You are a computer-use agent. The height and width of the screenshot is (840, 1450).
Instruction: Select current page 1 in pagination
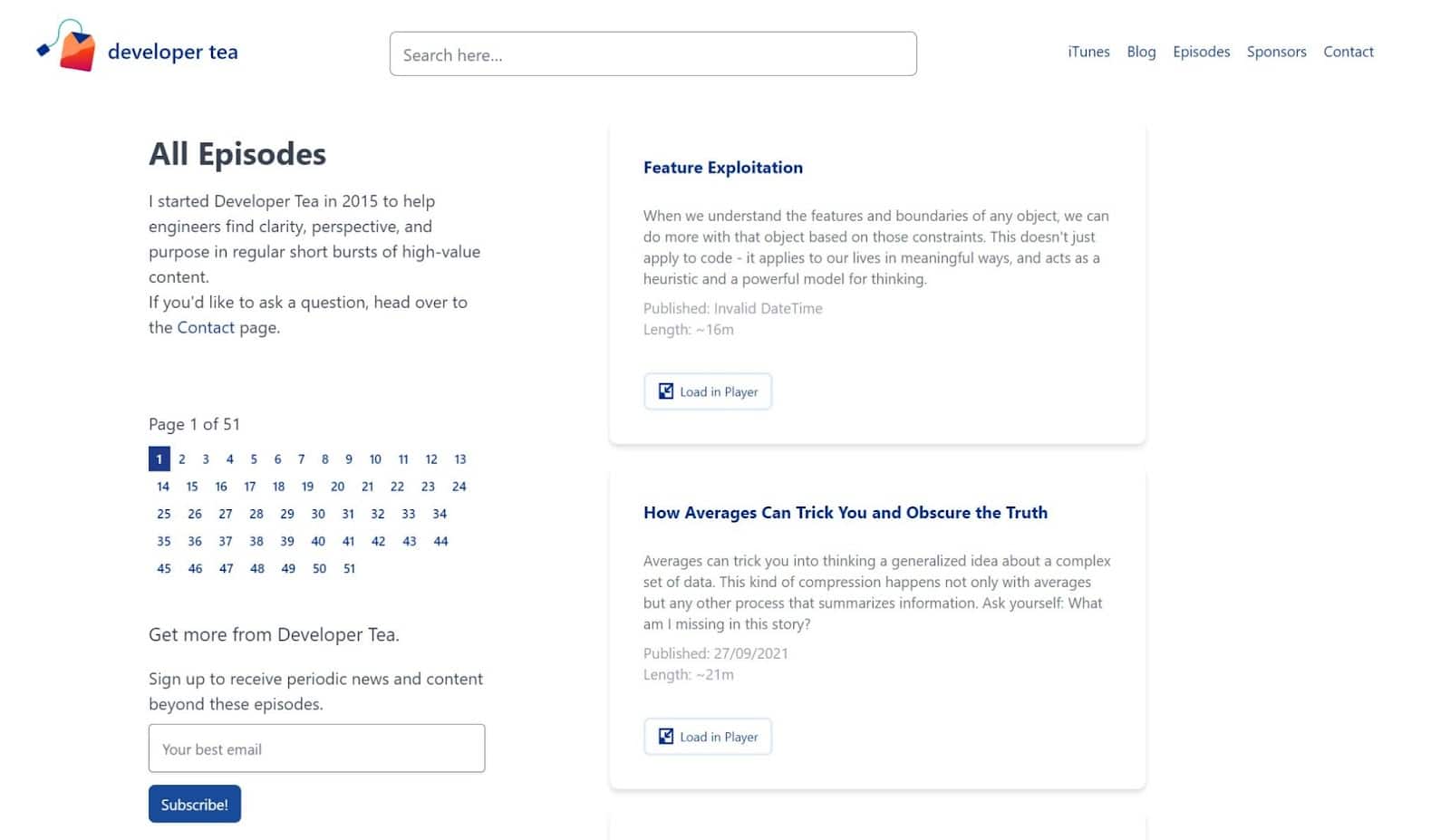click(x=159, y=459)
